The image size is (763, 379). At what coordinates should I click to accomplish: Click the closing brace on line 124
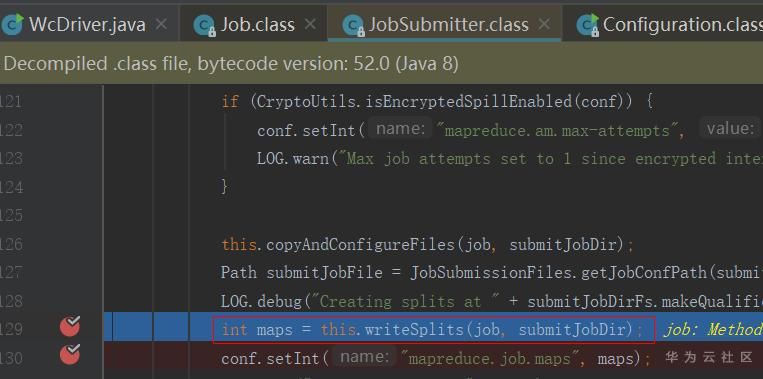224,187
